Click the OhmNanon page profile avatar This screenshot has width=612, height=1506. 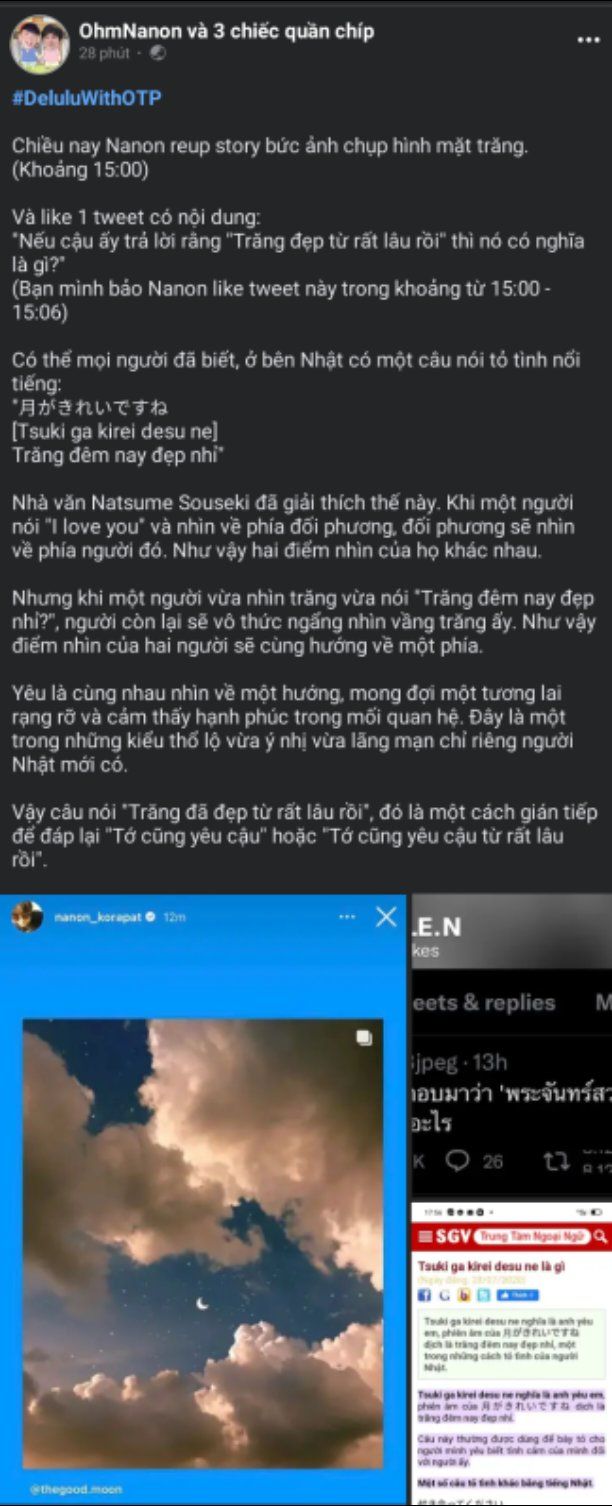coord(39,45)
